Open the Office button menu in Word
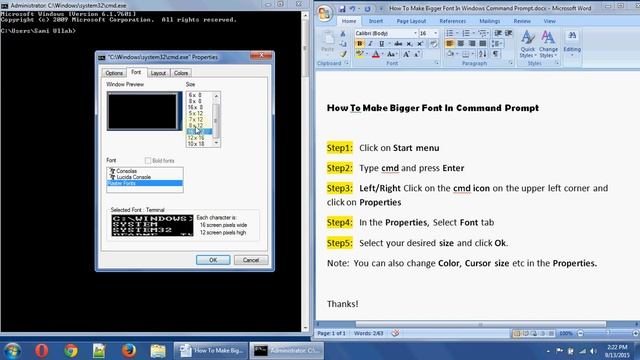Image resolution: width=640 pixels, height=360 pixels. pos(325,13)
